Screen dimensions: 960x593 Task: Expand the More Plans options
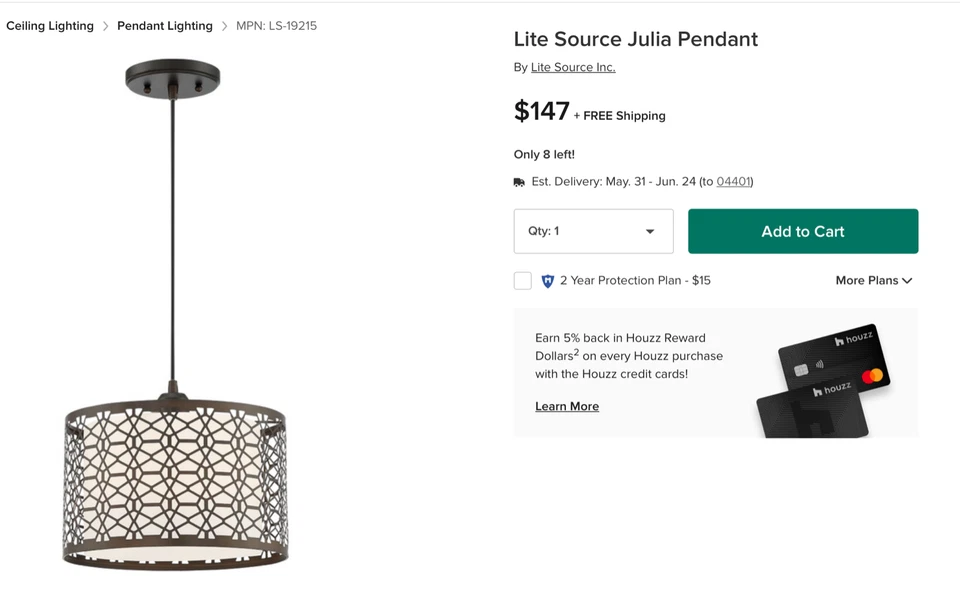tap(873, 281)
